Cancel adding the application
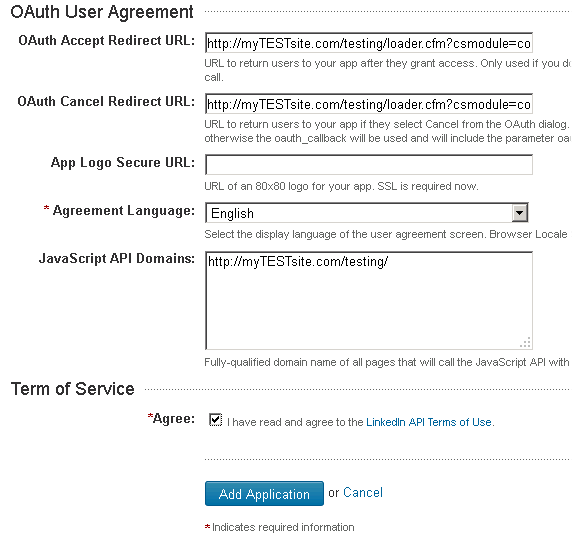Image resolution: width=572 pixels, height=537 pixels. point(363,492)
